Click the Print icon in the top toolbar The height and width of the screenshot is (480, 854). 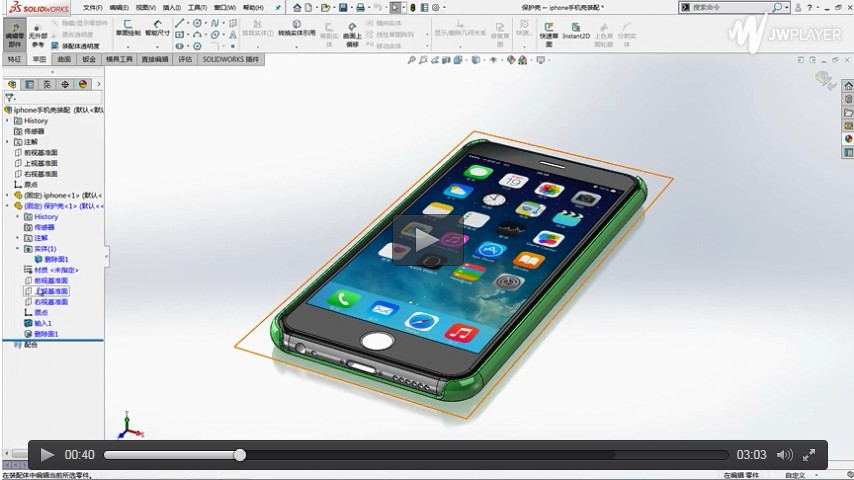360,8
